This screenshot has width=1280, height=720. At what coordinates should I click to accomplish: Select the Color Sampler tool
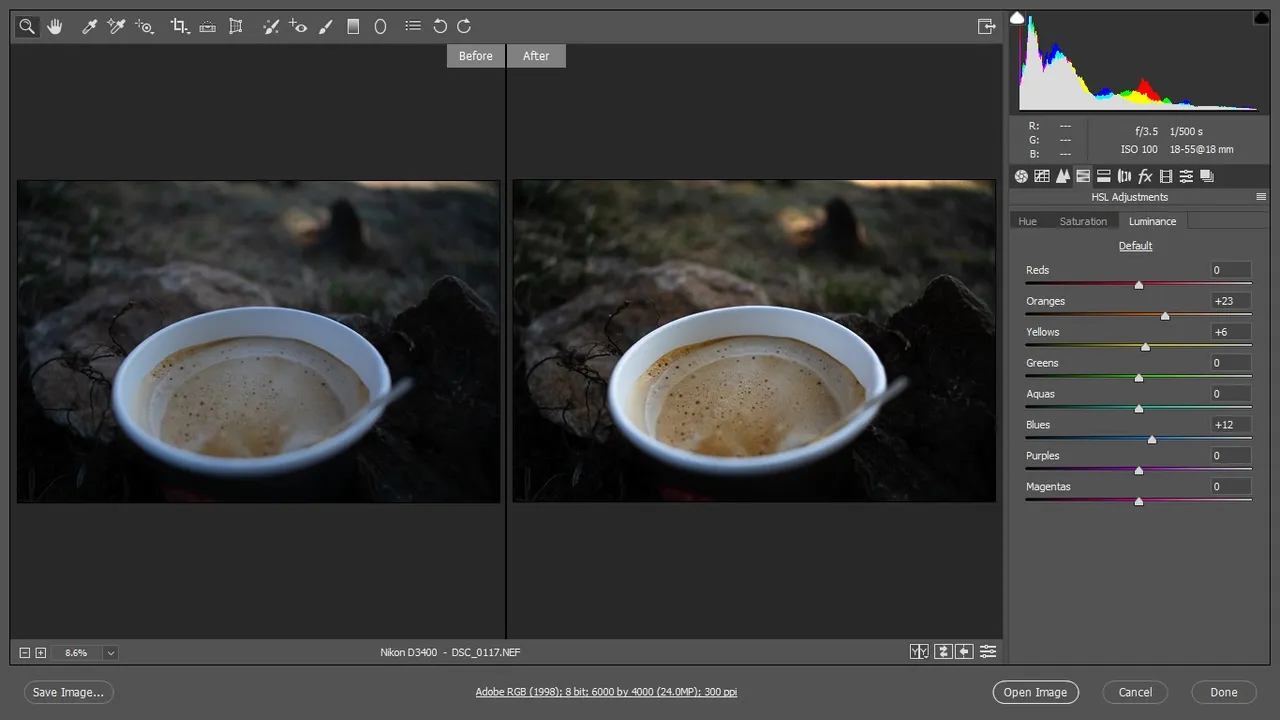coord(116,27)
